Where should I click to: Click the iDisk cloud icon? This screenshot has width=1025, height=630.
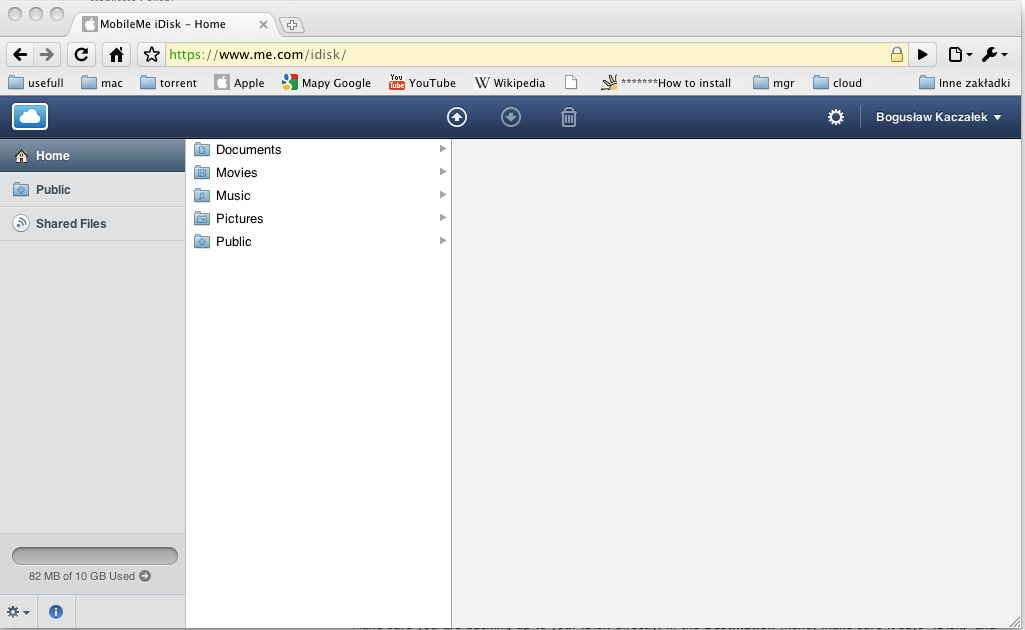coord(30,117)
